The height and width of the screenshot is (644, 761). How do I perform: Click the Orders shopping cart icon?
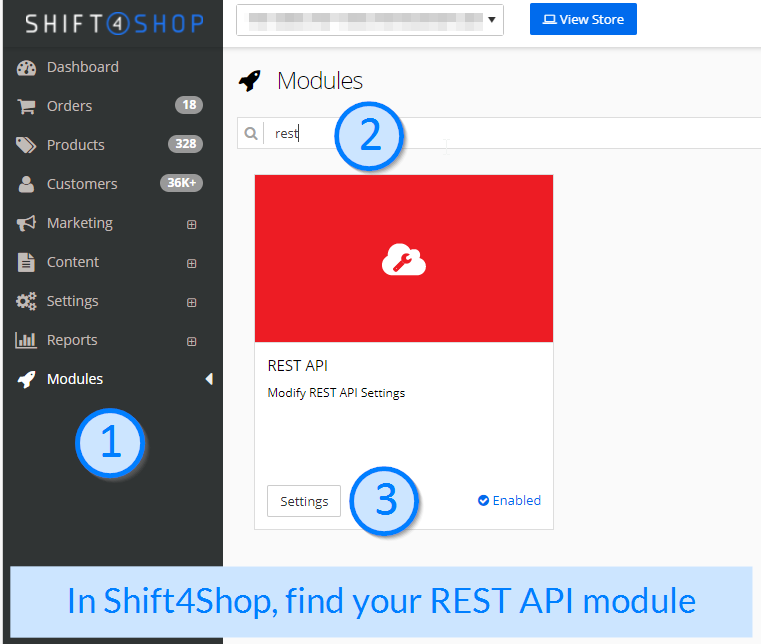pos(26,106)
